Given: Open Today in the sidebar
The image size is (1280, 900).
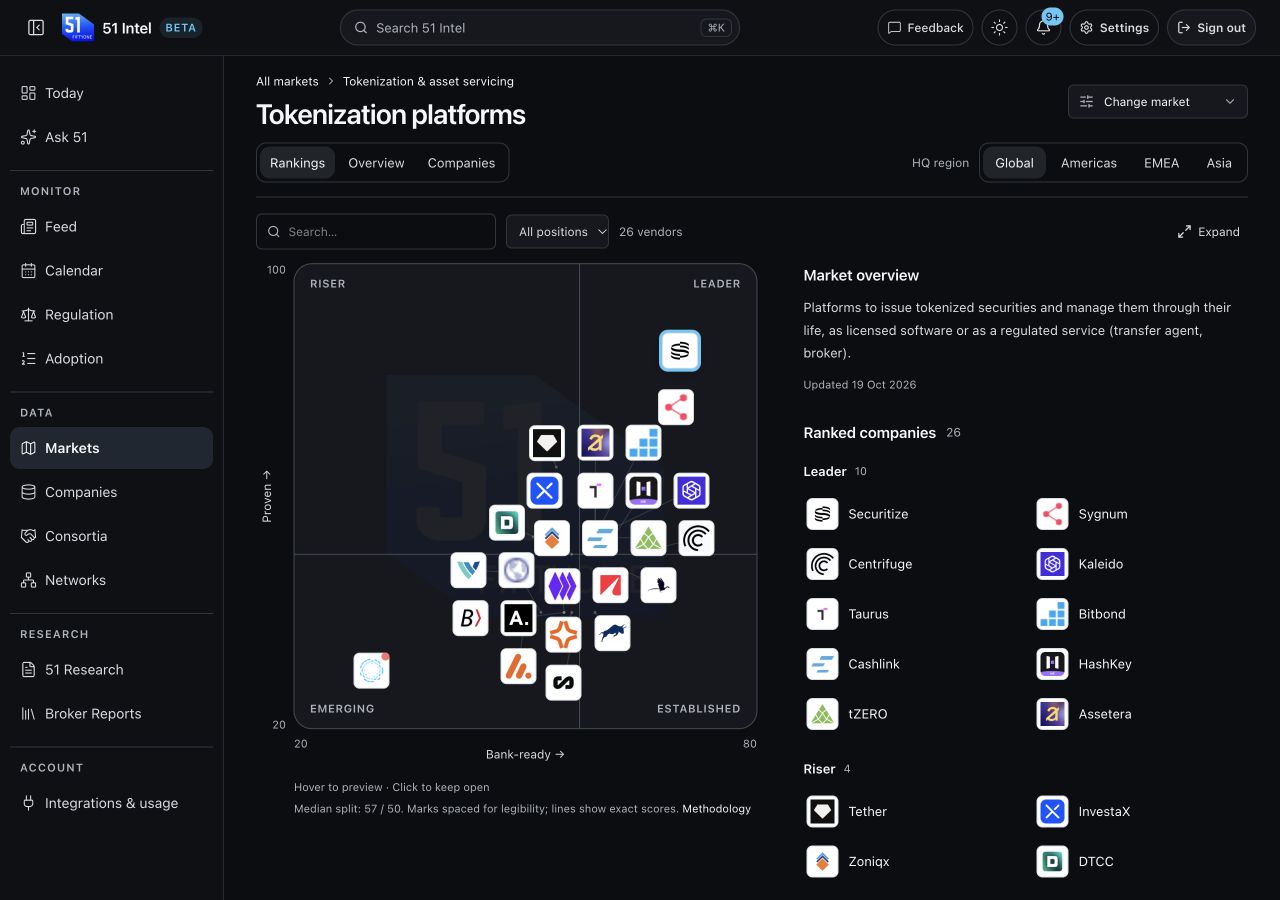Looking at the screenshot, I should tap(112, 93).
